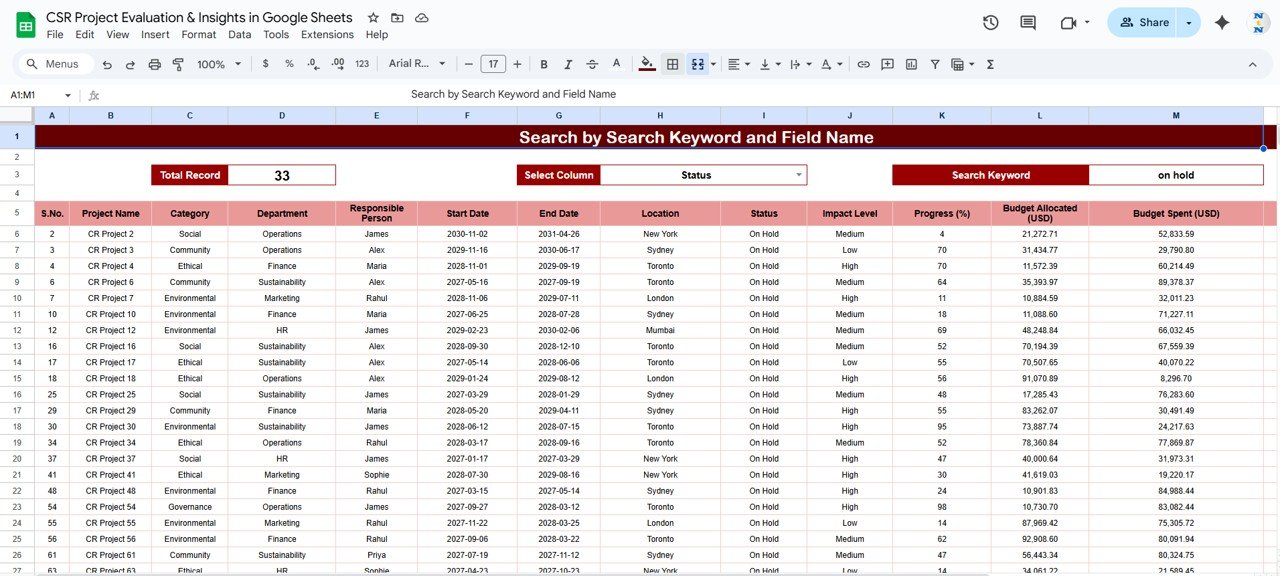The image size is (1280, 576).
Task: Open the zoom level dropdown
Action: [218, 64]
